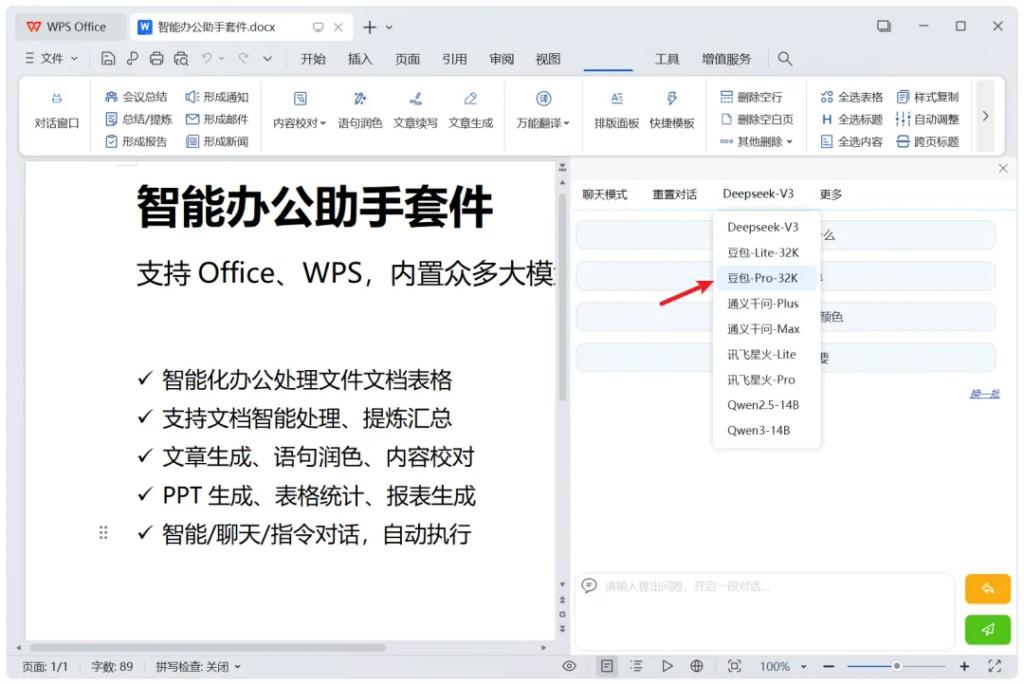Open the 对话窗口 chat window icon

[x=56, y=99]
